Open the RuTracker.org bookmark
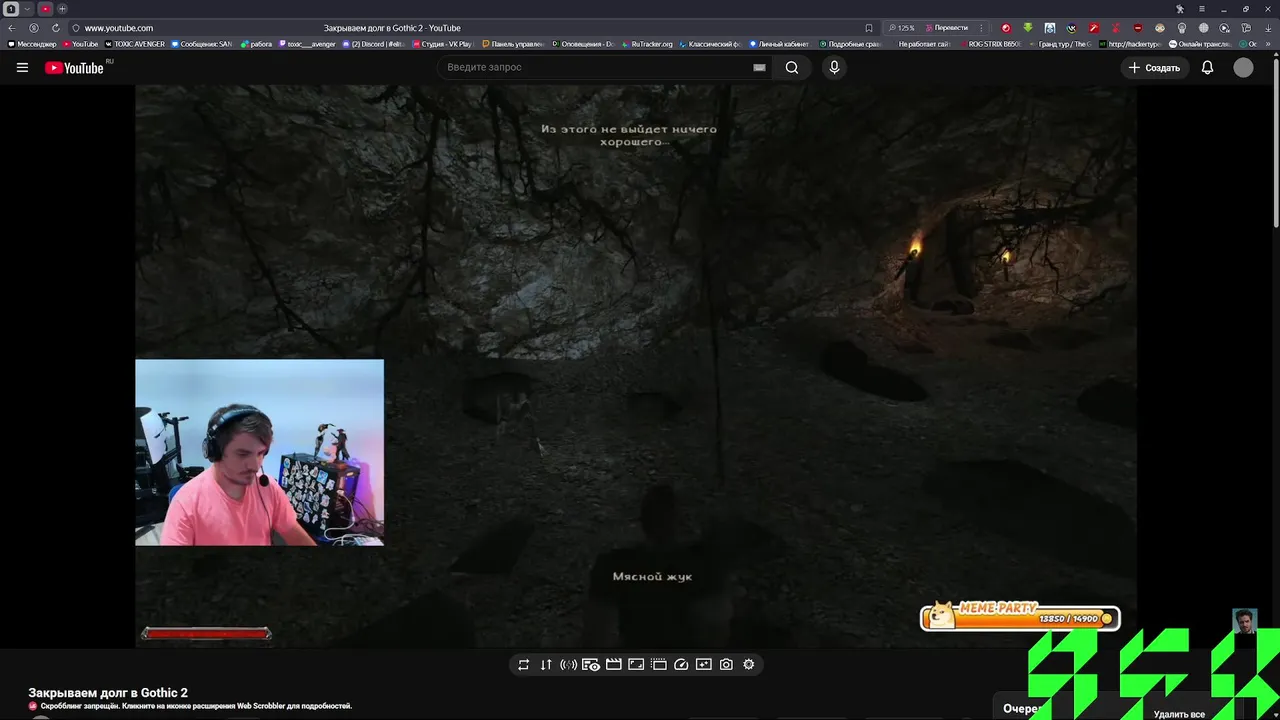 [x=648, y=44]
